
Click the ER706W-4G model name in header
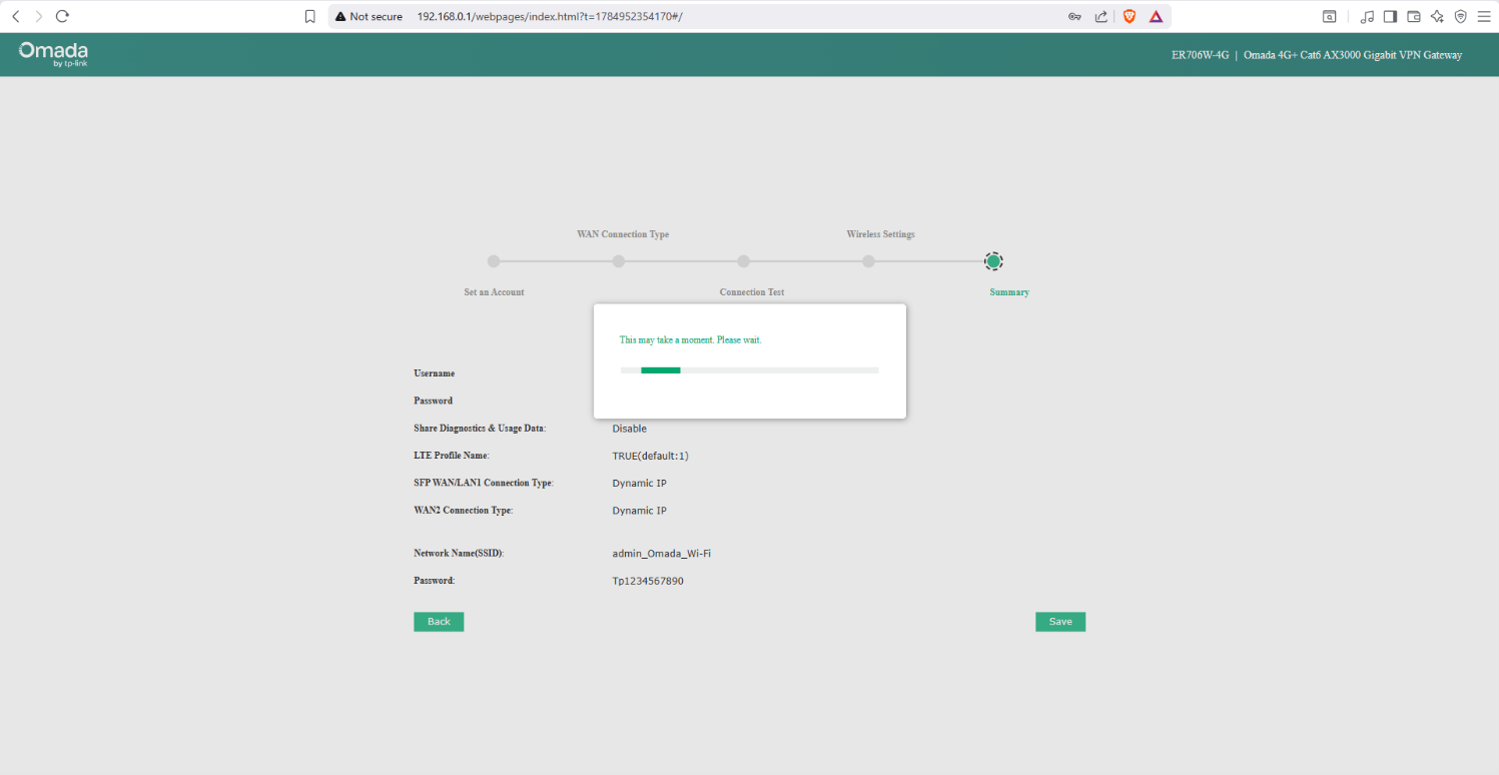pyautogui.click(x=1200, y=55)
